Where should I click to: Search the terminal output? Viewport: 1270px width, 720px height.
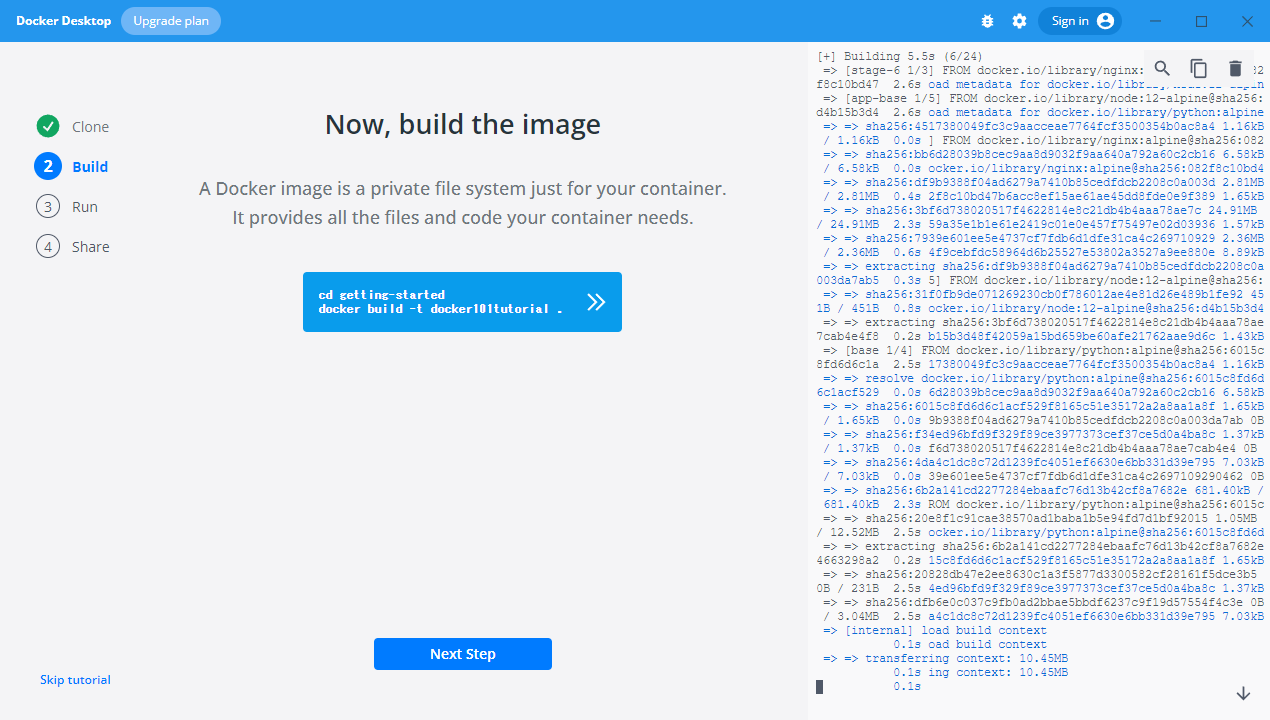click(x=1162, y=68)
